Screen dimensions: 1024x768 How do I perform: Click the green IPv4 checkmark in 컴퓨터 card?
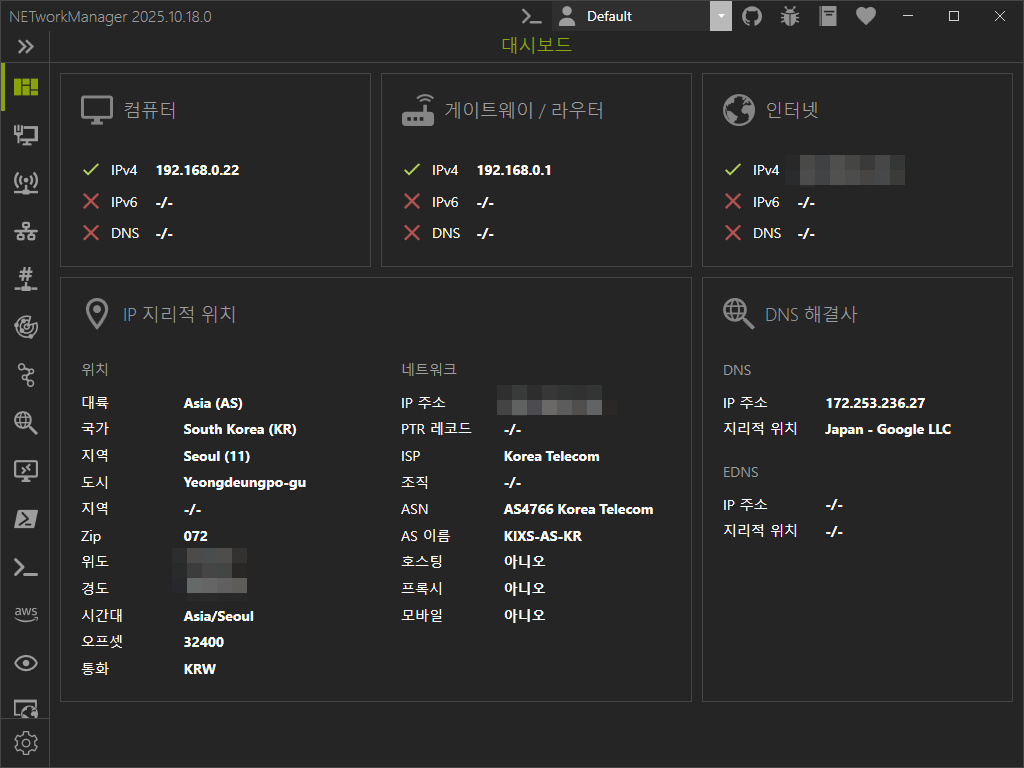tap(91, 170)
